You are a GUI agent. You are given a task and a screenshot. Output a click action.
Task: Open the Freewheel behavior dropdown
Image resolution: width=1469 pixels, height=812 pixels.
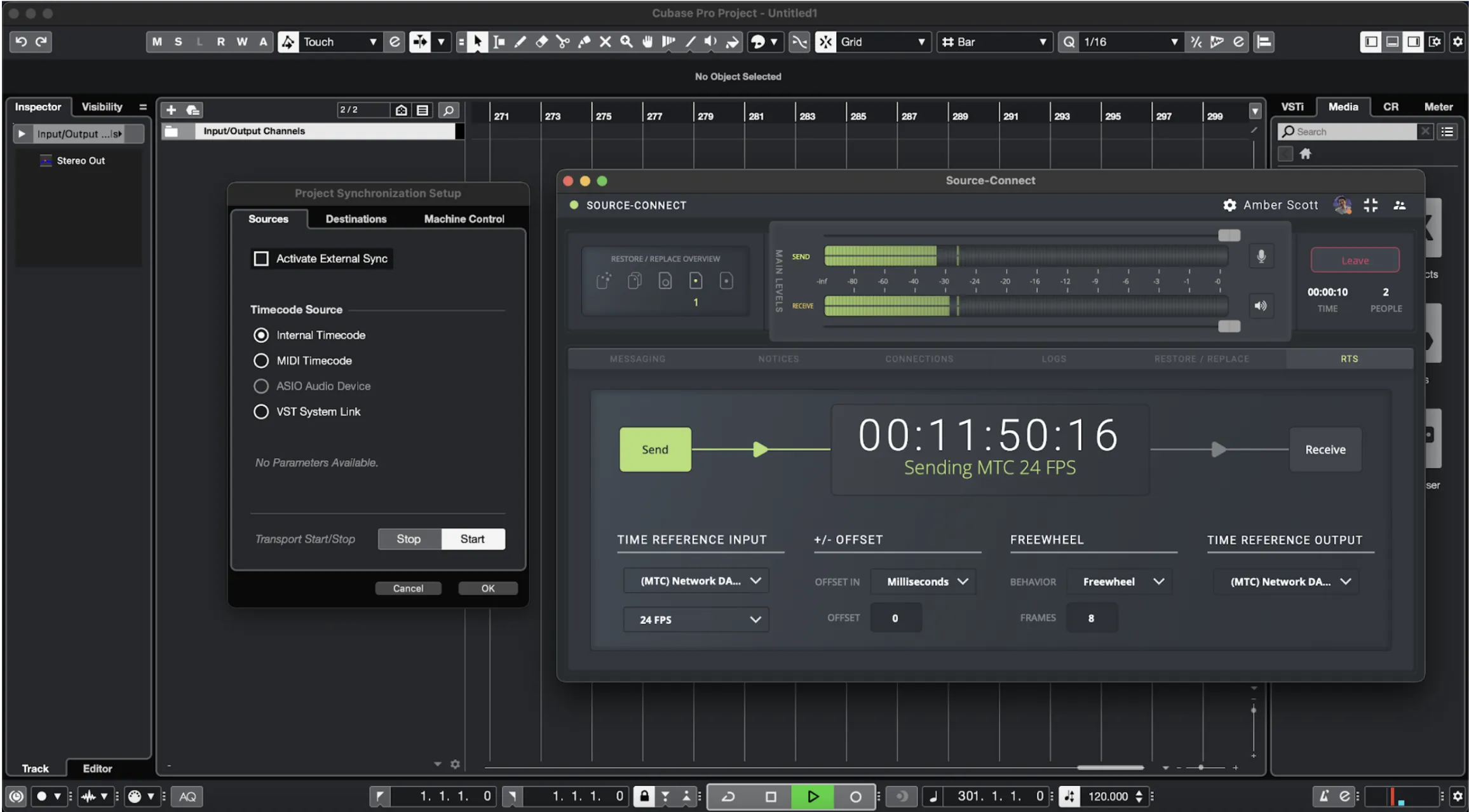pos(1120,581)
